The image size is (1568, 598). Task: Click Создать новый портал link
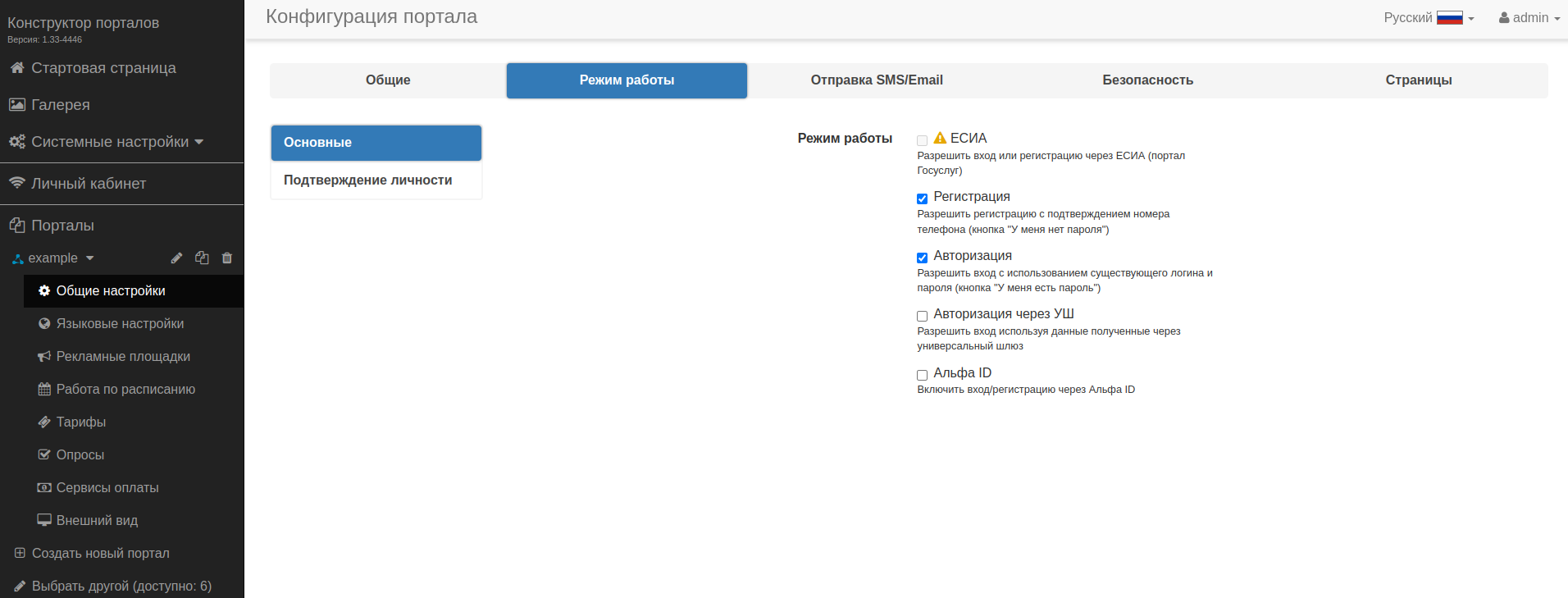click(x=100, y=554)
